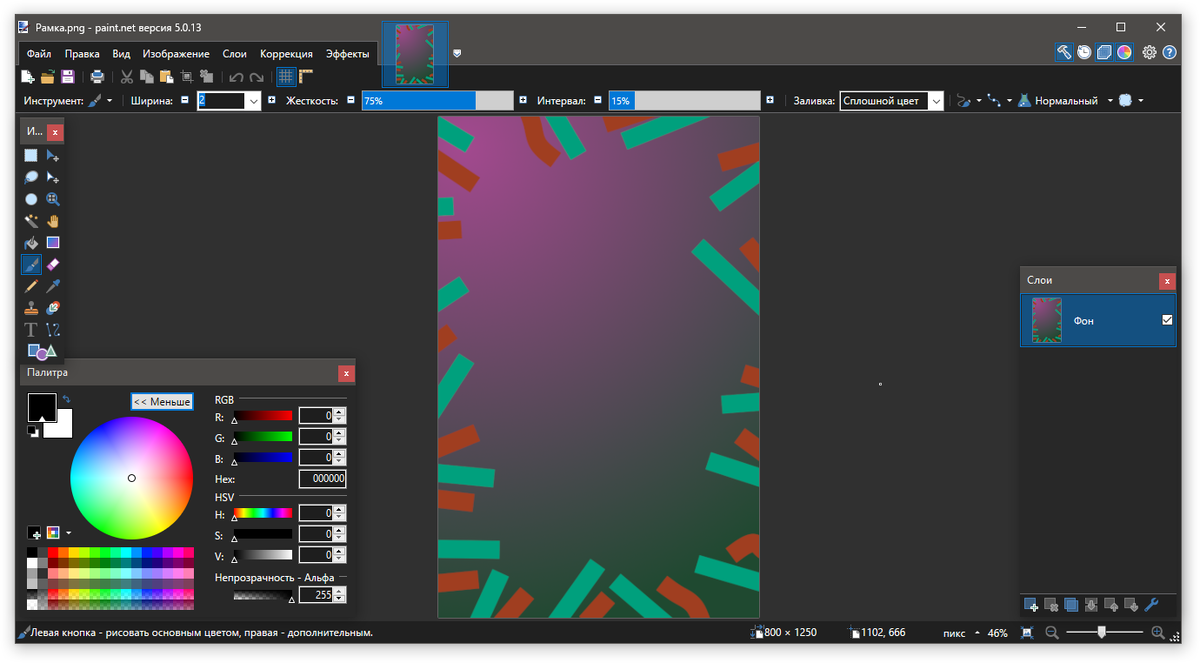The height and width of the screenshot is (663, 1200).
Task: Select the Rectangle Select tool
Action: 31,155
